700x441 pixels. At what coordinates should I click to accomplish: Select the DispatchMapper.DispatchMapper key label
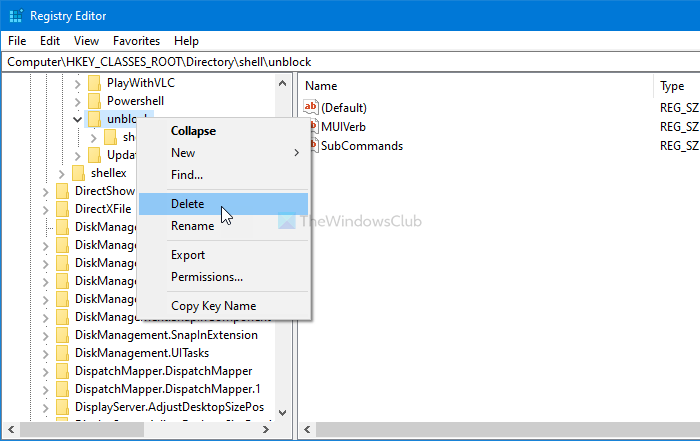pos(163,371)
